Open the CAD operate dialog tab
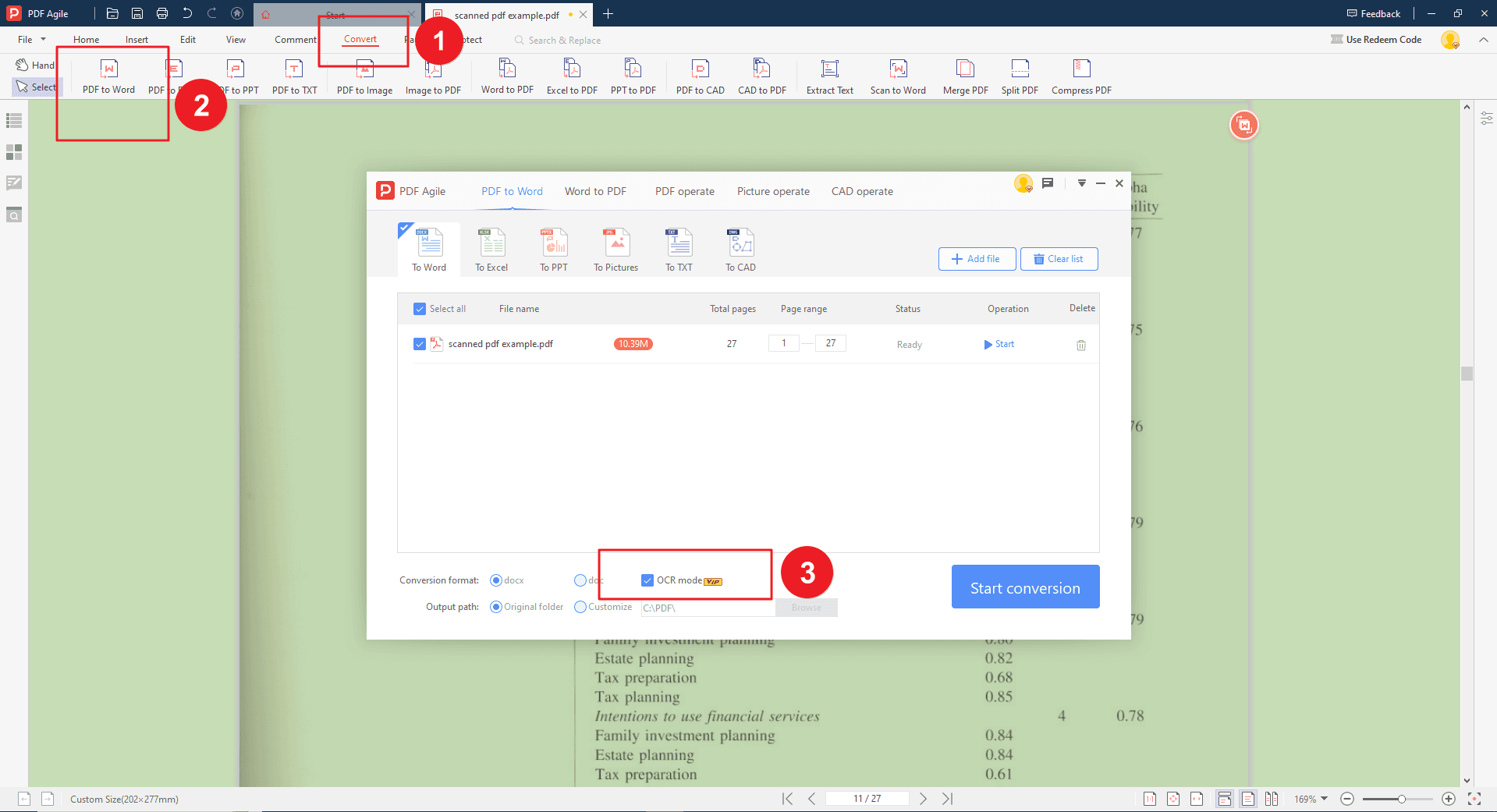Image resolution: width=1497 pixels, height=812 pixels. [x=862, y=191]
